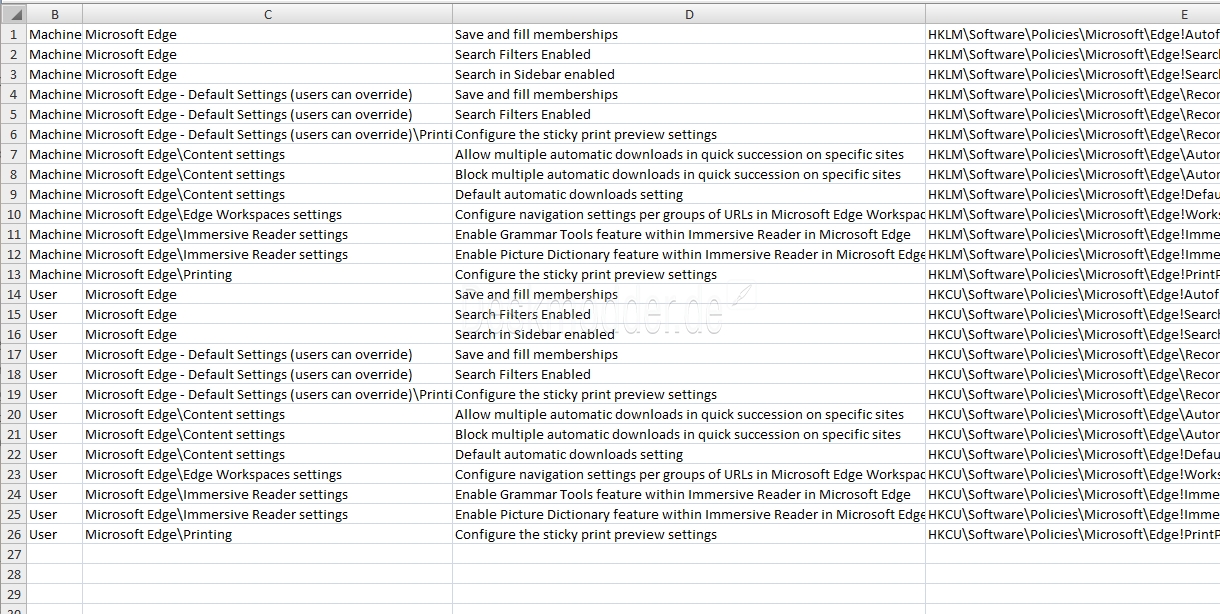
Task: Click row 22 "Default automatic downloads setting" cell
Action: [689, 454]
